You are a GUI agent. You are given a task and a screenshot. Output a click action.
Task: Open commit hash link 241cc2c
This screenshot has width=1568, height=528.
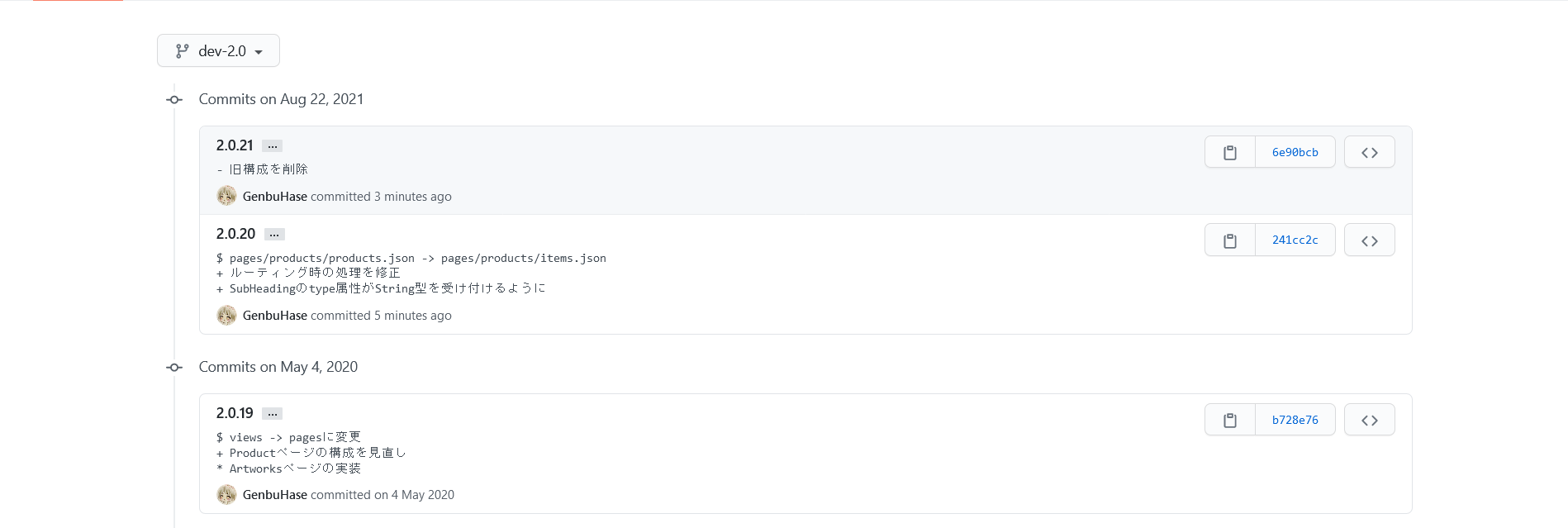coord(1295,240)
